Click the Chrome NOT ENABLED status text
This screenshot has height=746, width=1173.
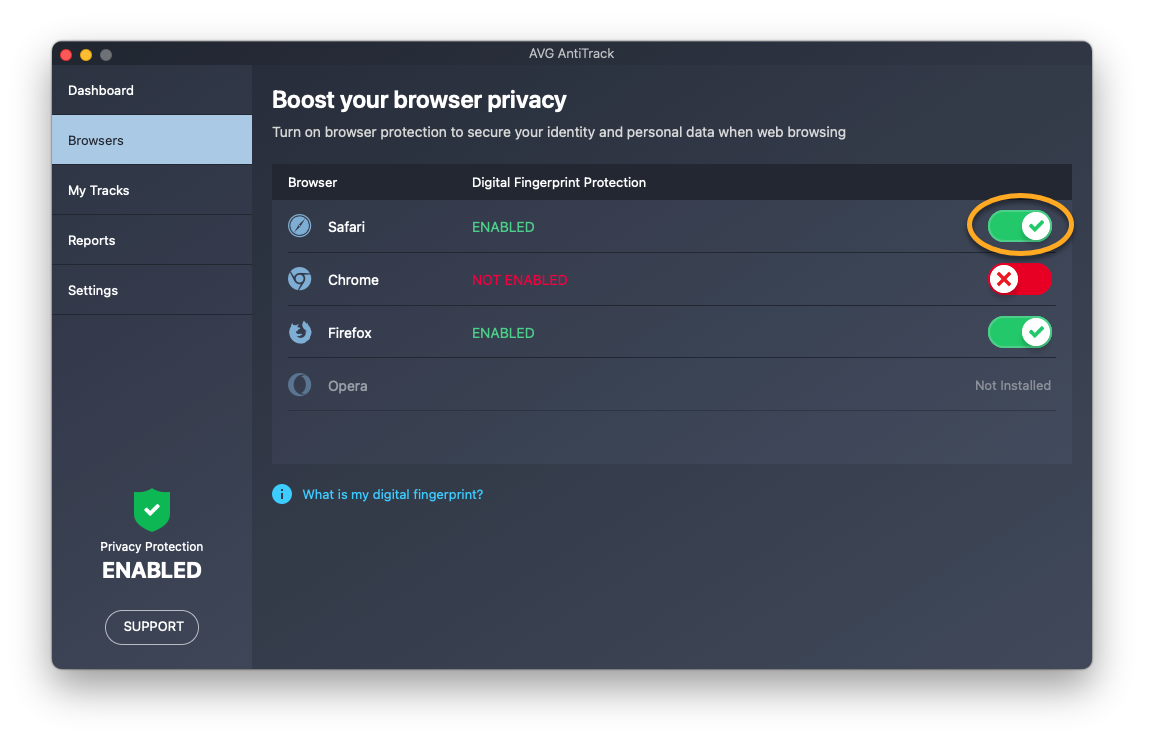[x=519, y=280]
